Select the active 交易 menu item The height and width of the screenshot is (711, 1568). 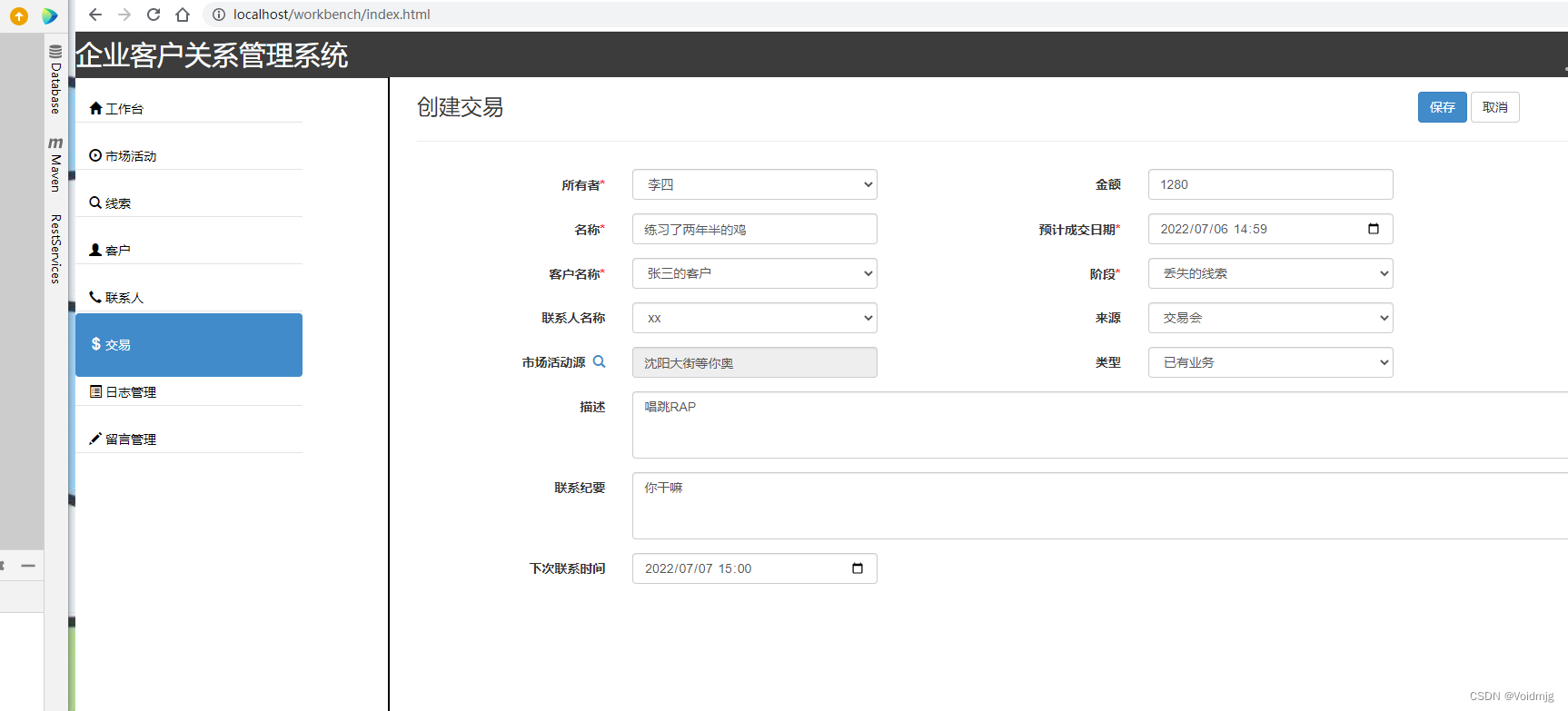click(x=189, y=345)
